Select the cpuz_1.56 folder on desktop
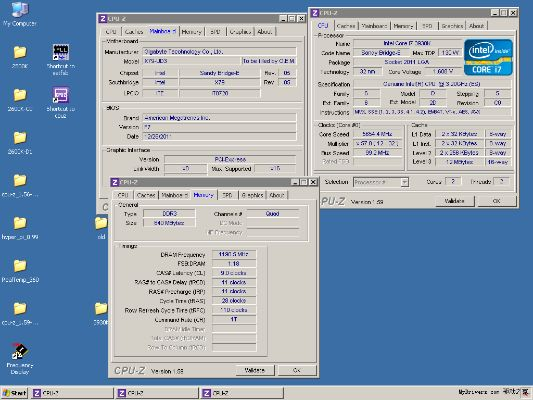The height and width of the screenshot is (400, 533). (20, 186)
